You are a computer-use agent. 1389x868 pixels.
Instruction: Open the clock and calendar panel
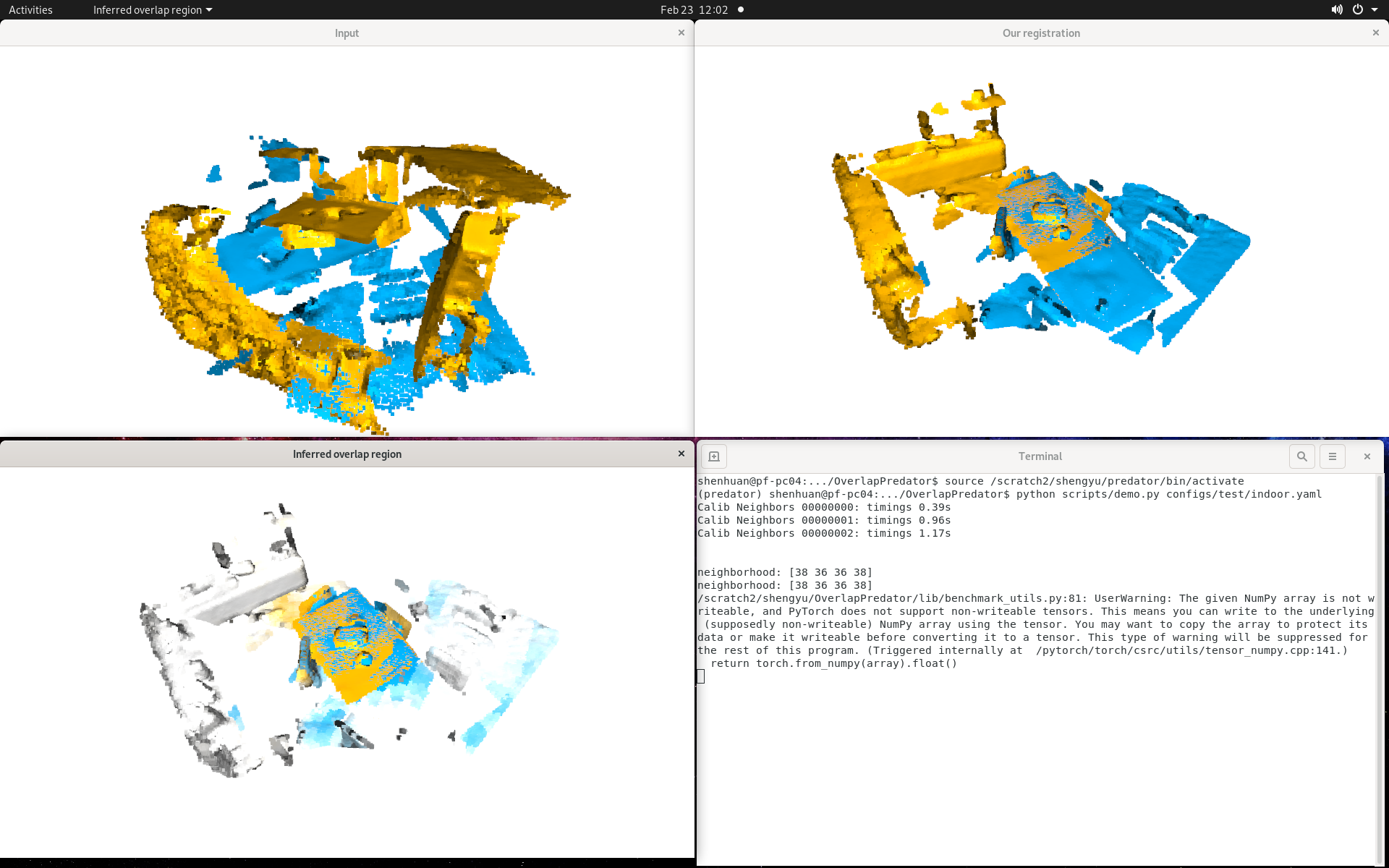(694, 9)
